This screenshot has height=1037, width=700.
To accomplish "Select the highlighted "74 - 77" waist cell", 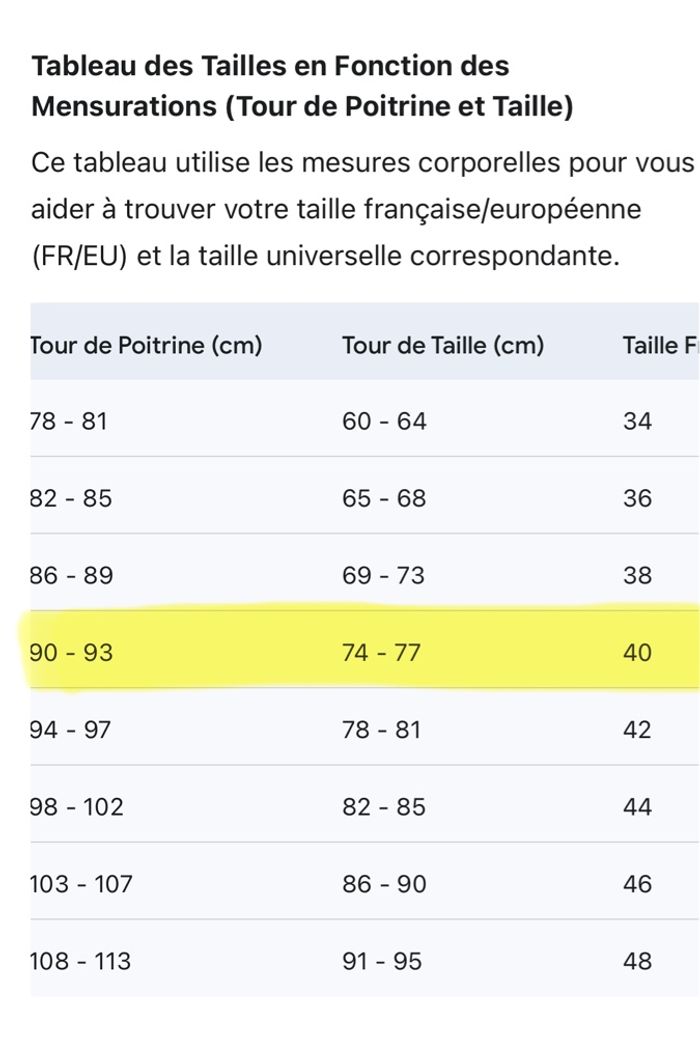I will tap(382, 652).
